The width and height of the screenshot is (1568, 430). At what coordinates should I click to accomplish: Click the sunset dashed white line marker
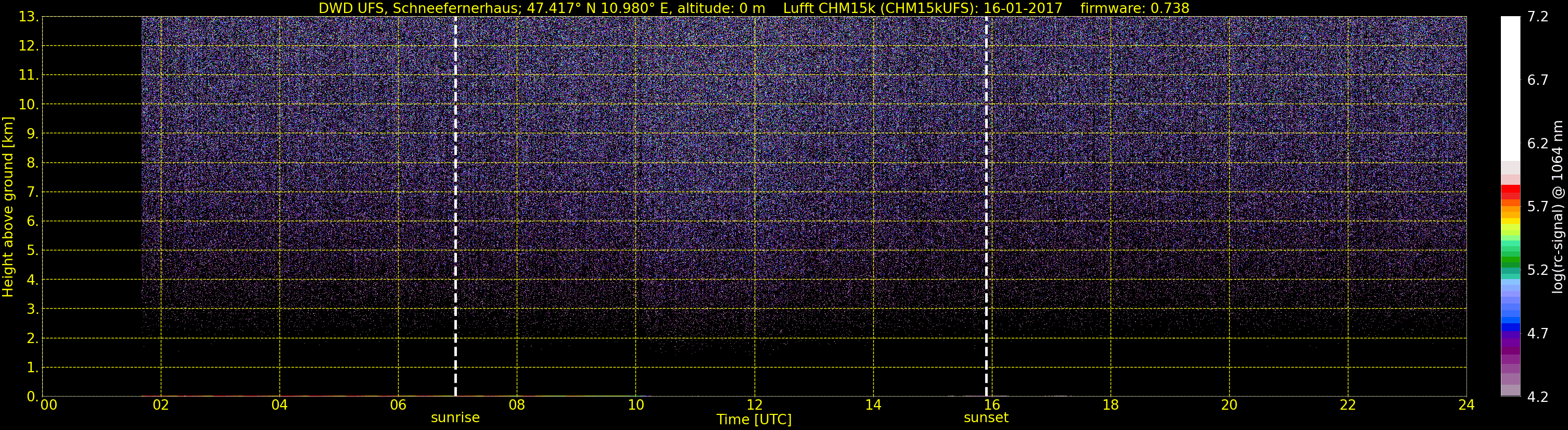click(986, 207)
